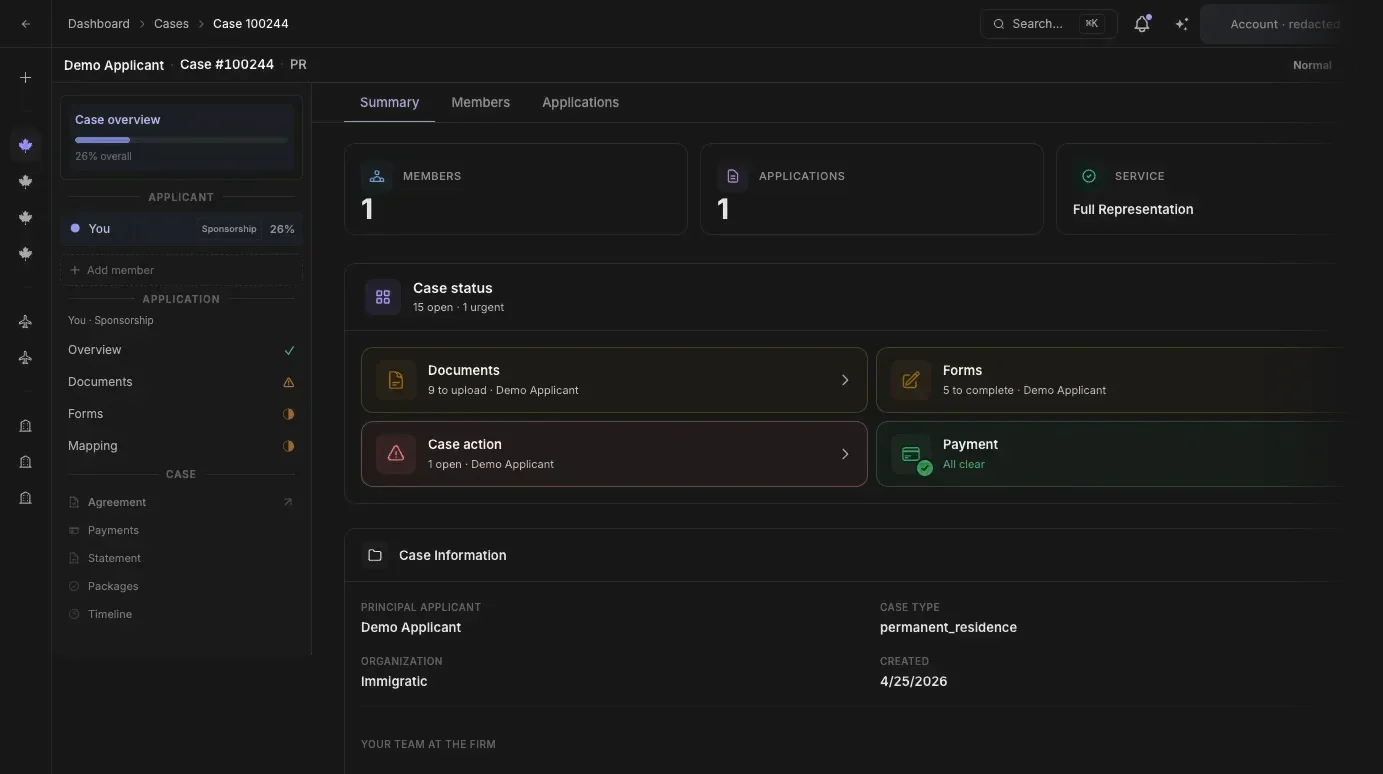Screen dimensions: 1383x774
Task: Click the Payment card icon
Action: (911, 454)
